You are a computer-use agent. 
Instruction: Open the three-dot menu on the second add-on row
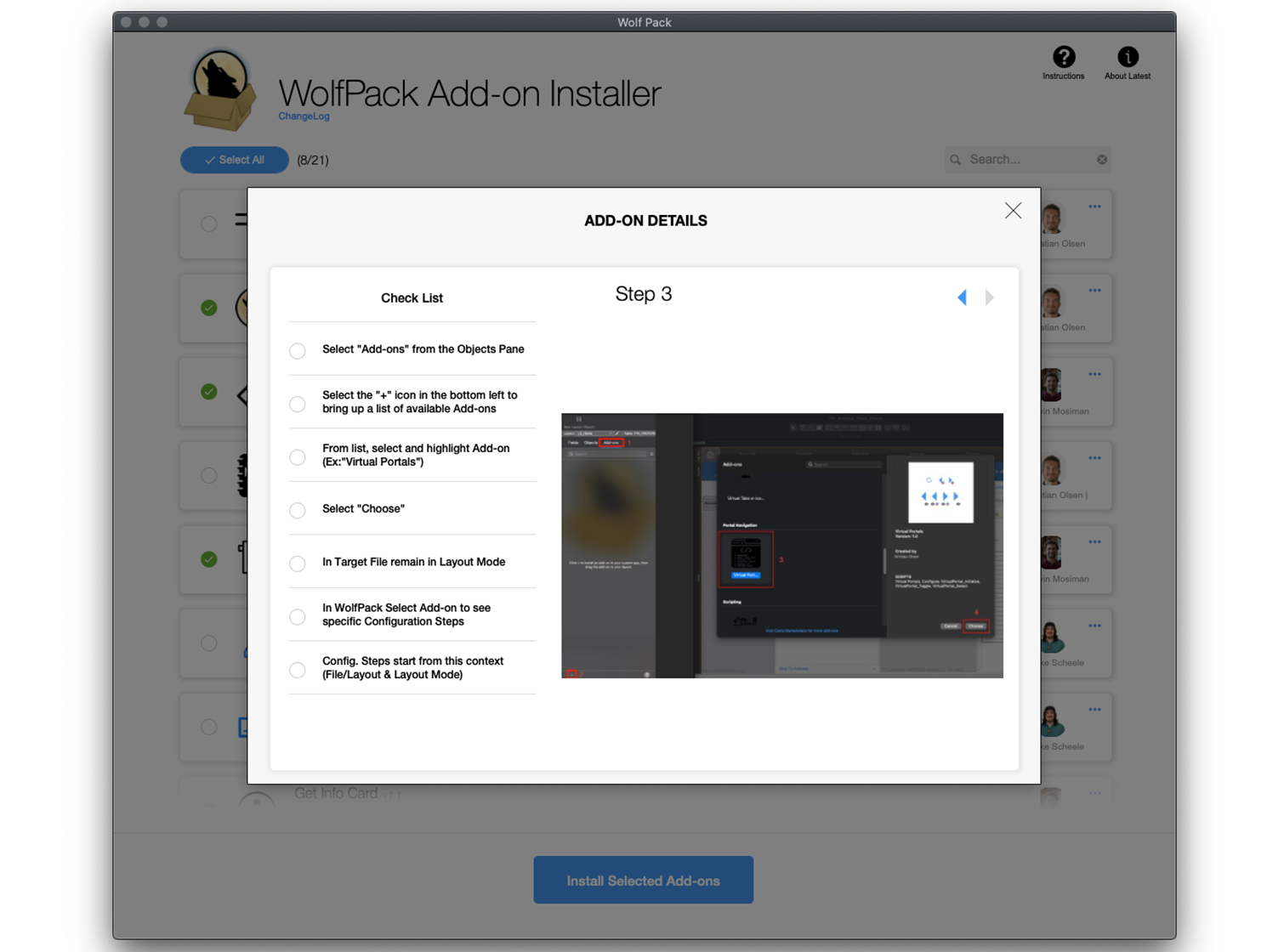pyautogui.click(x=1094, y=291)
